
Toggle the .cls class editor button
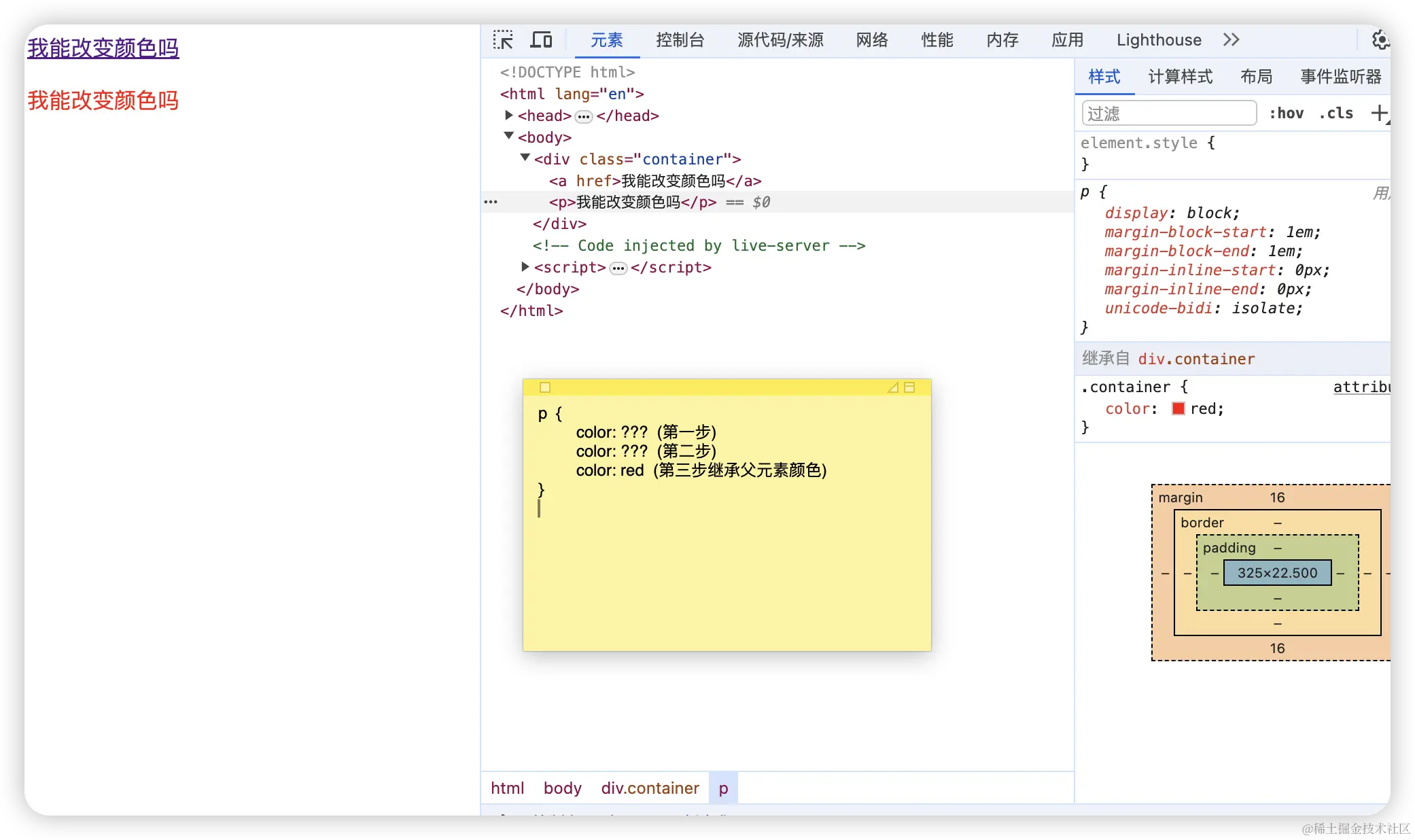tap(1336, 113)
